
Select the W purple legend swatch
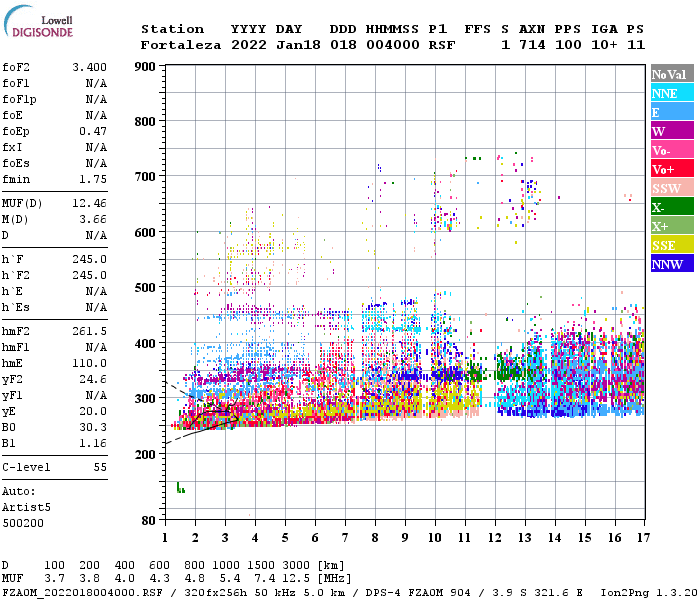tap(672, 131)
